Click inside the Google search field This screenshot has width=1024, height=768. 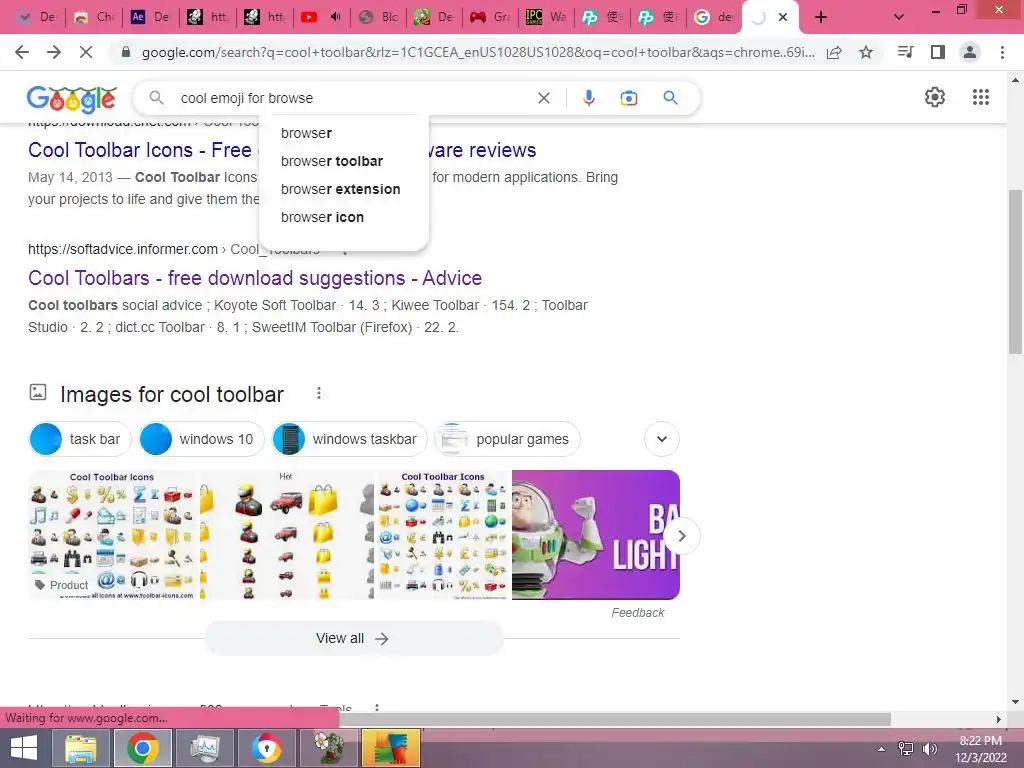pyautogui.click(x=353, y=98)
